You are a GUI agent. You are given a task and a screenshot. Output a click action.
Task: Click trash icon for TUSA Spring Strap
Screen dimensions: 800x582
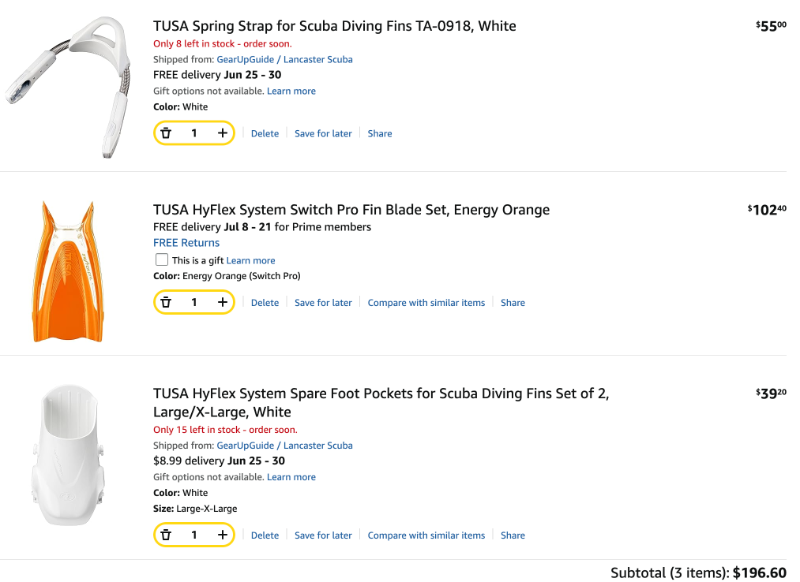pyautogui.click(x=167, y=133)
